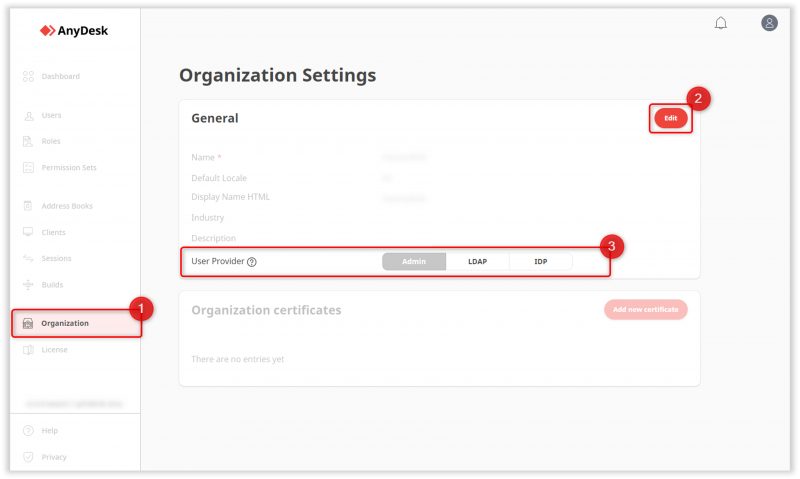Select Organization in the sidebar
The width and height of the screenshot is (800, 479).
[76, 323]
